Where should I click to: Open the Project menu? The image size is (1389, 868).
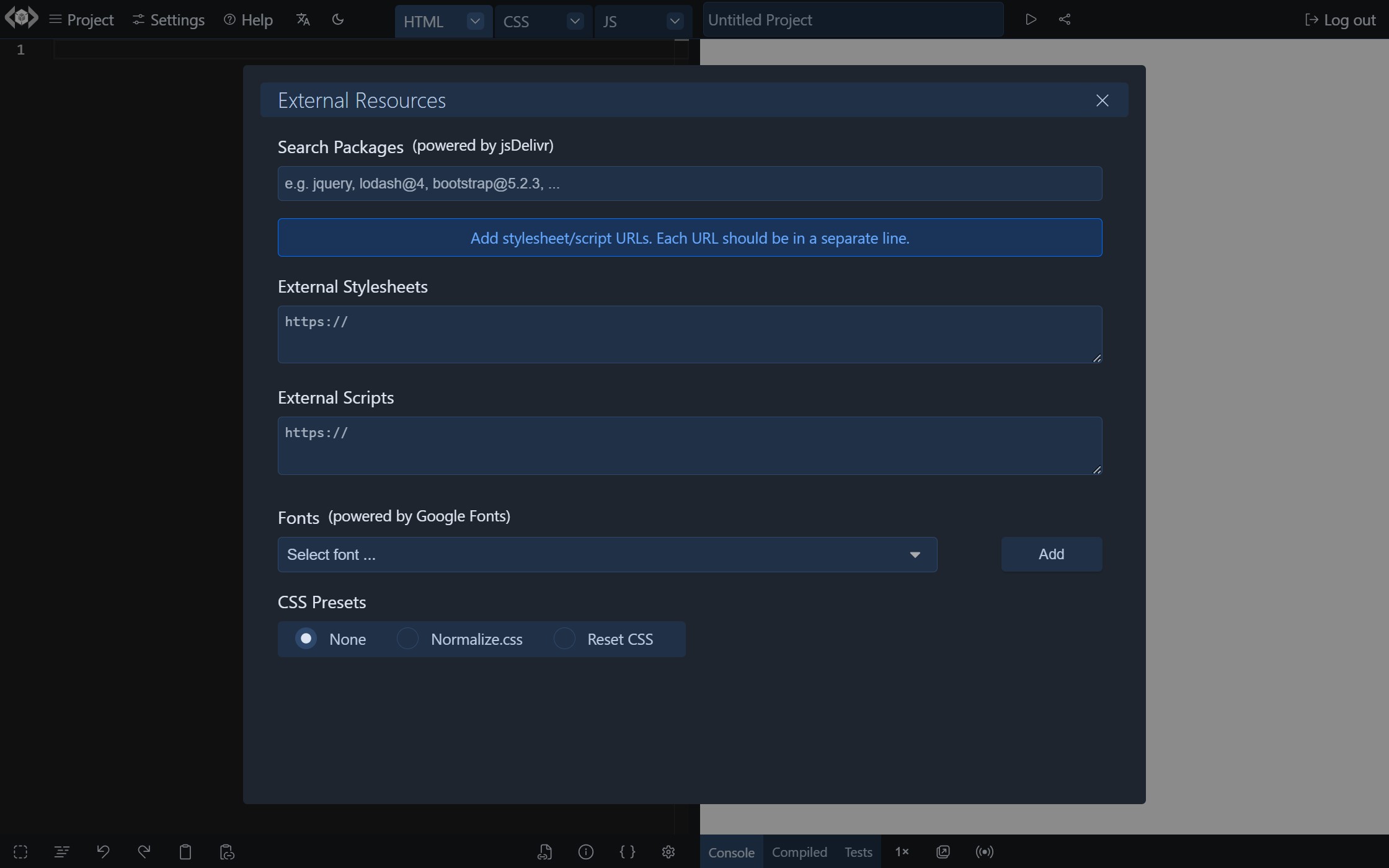coord(81,19)
